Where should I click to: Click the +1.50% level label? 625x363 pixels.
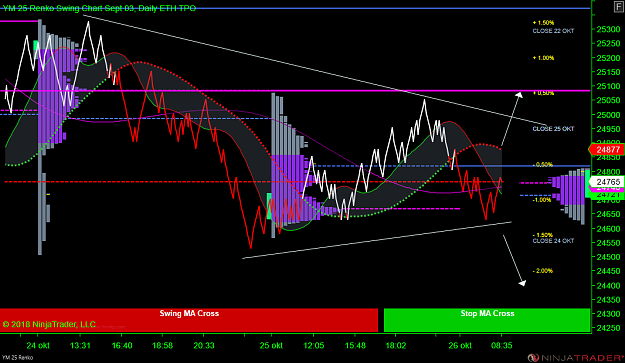click(543, 23)
